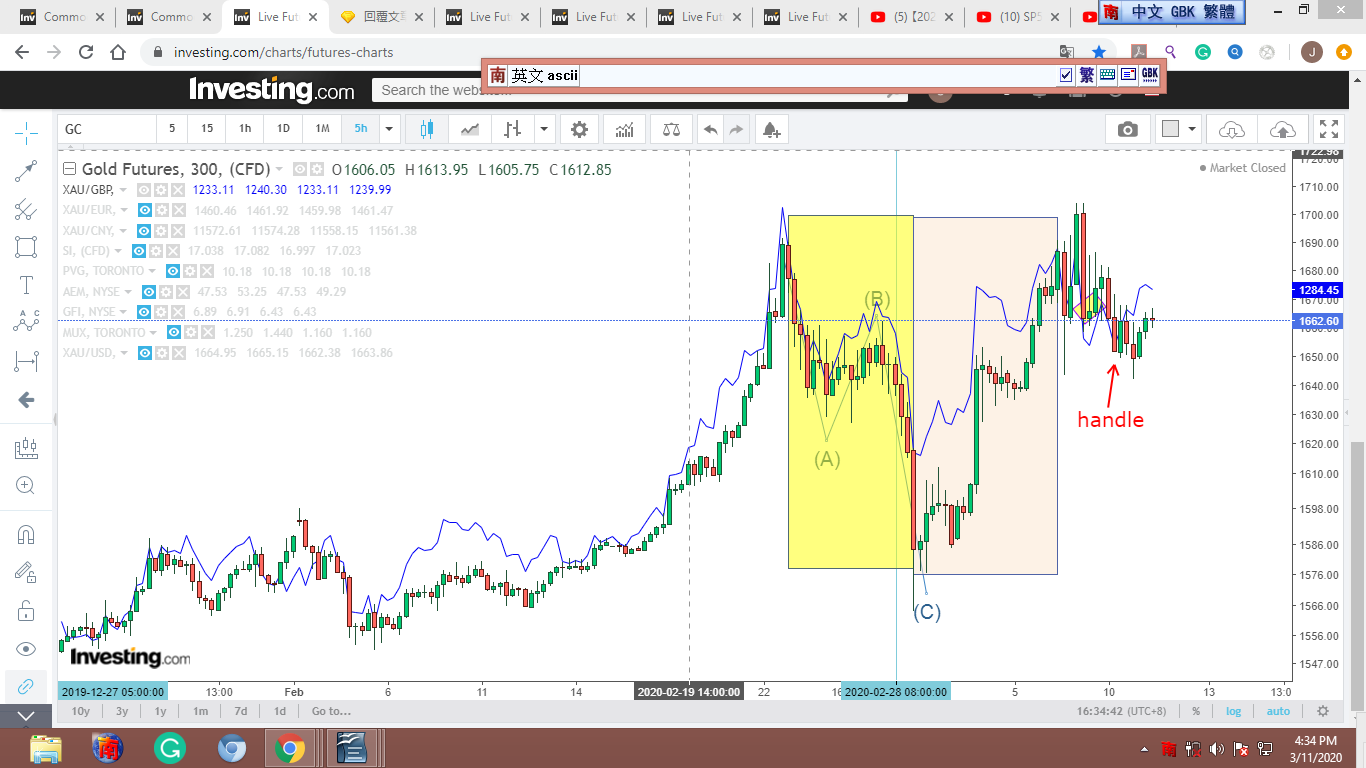
Task: Select the 1M interval
Action: tap(322, 128)
